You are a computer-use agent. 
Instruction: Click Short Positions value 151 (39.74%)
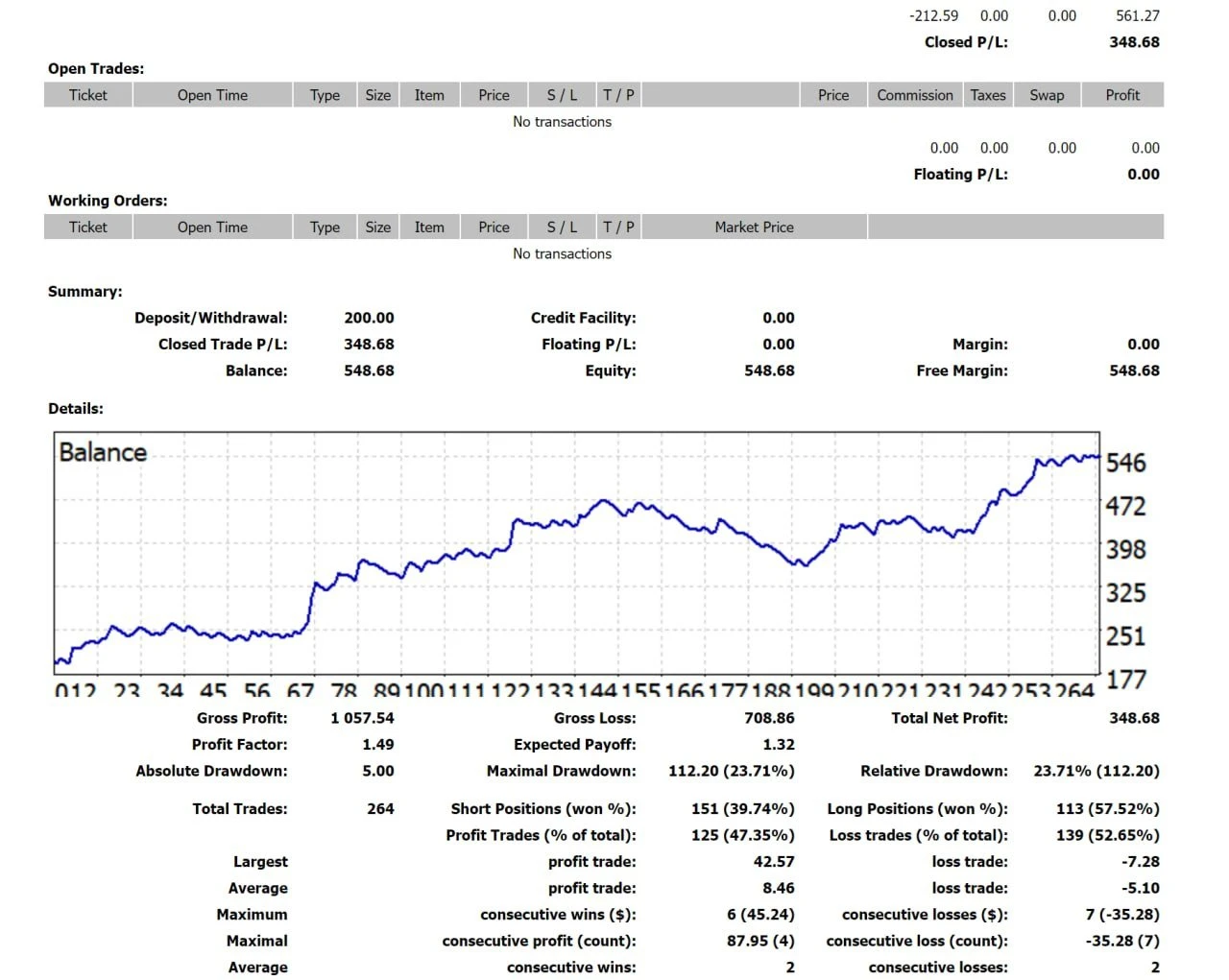point(742,809)
